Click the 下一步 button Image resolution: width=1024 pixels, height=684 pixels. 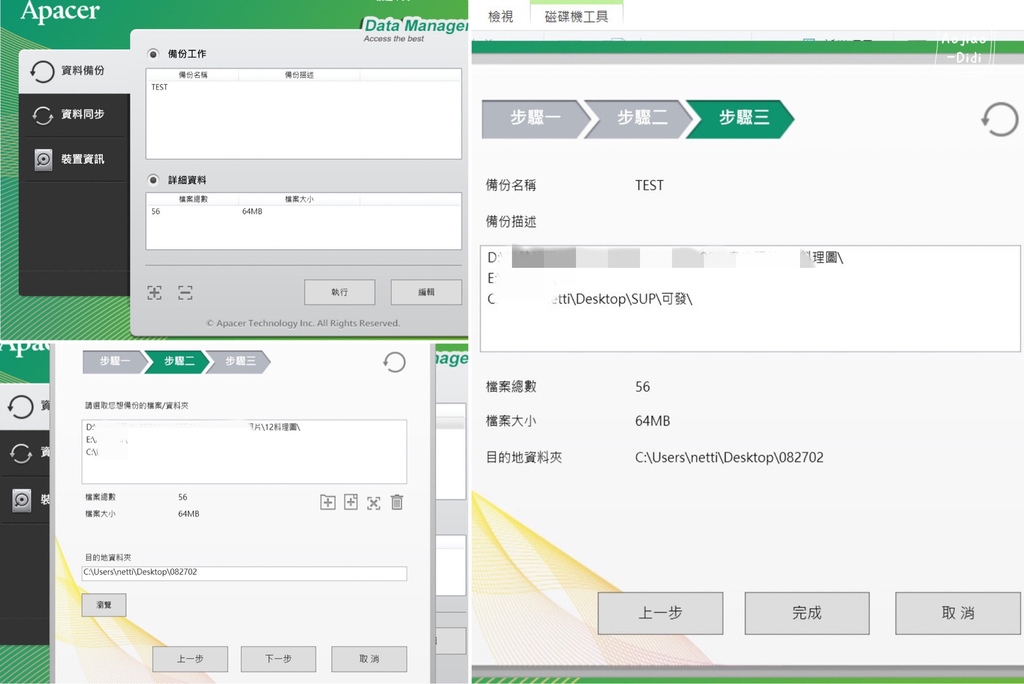pyautogui.click(x=278, y=659)
